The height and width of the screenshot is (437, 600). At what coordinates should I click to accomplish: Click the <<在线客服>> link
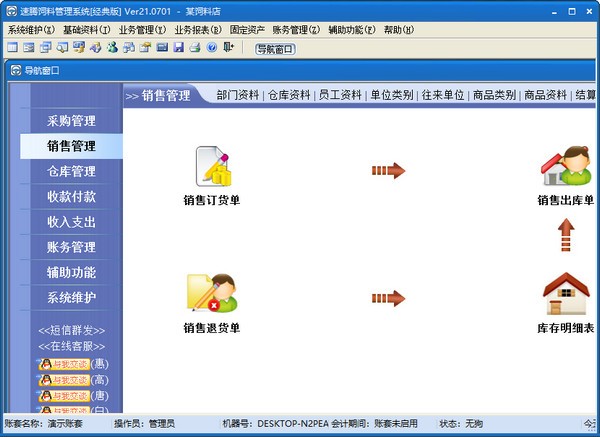(72, 346)
